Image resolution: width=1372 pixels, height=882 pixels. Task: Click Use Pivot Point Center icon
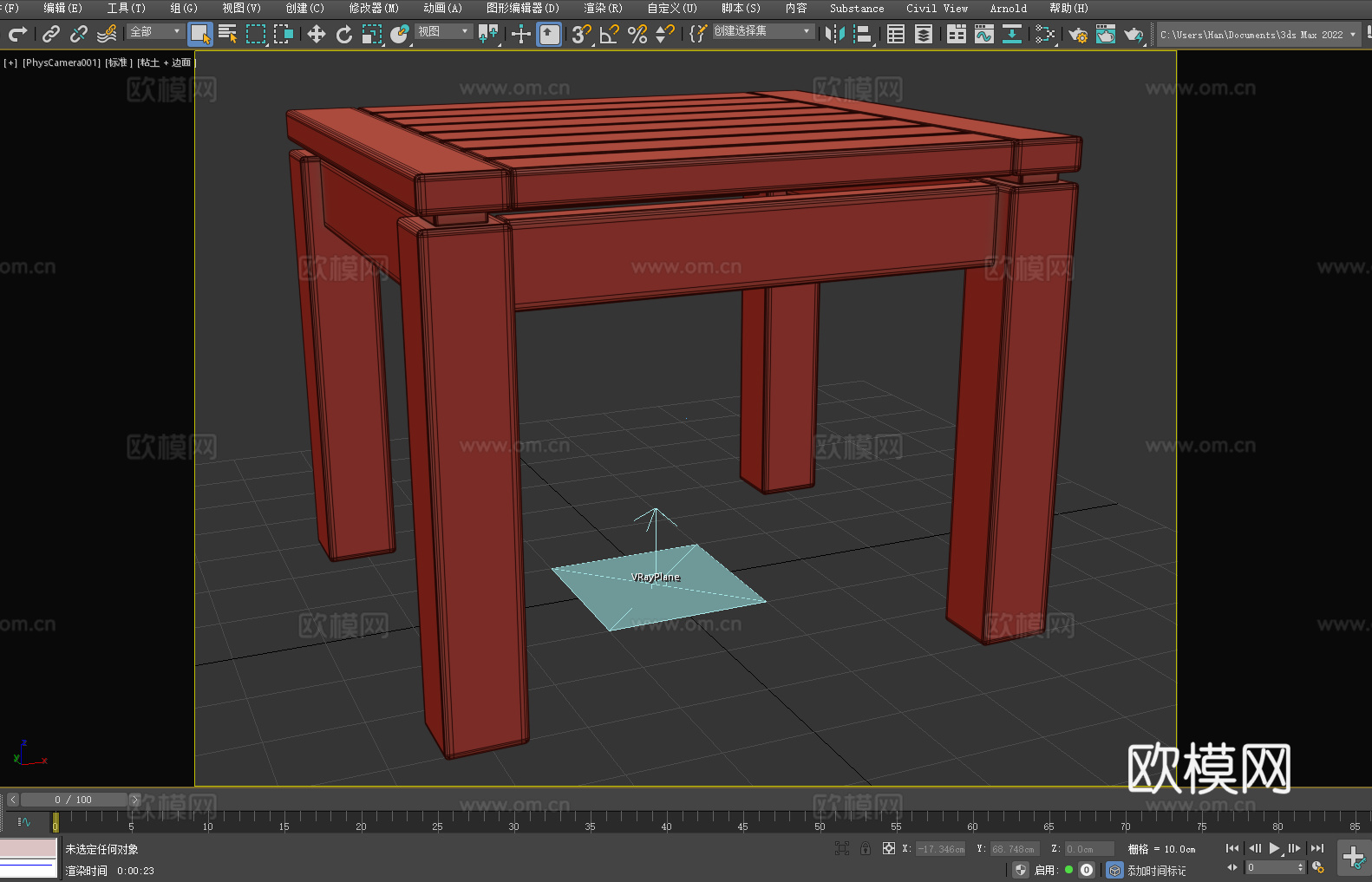coord(489,34)
